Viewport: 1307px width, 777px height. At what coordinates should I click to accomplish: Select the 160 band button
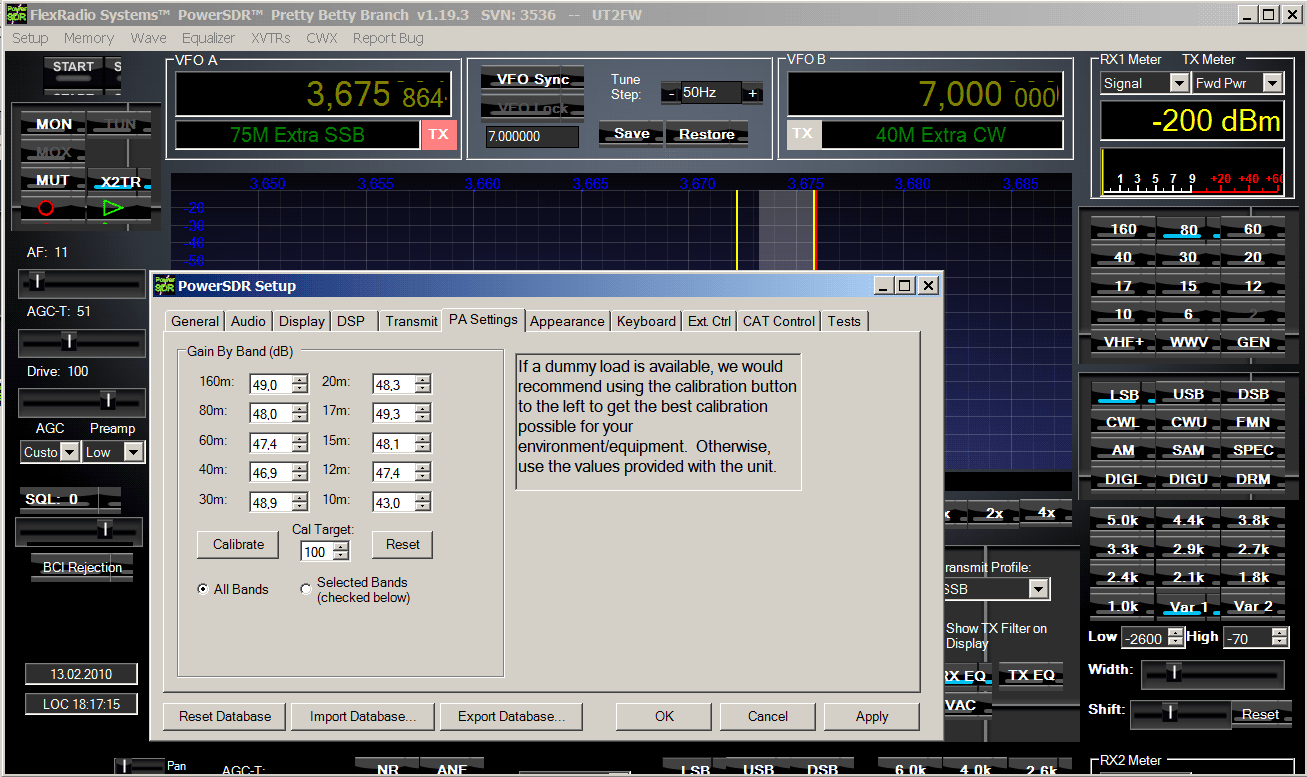1123,229
